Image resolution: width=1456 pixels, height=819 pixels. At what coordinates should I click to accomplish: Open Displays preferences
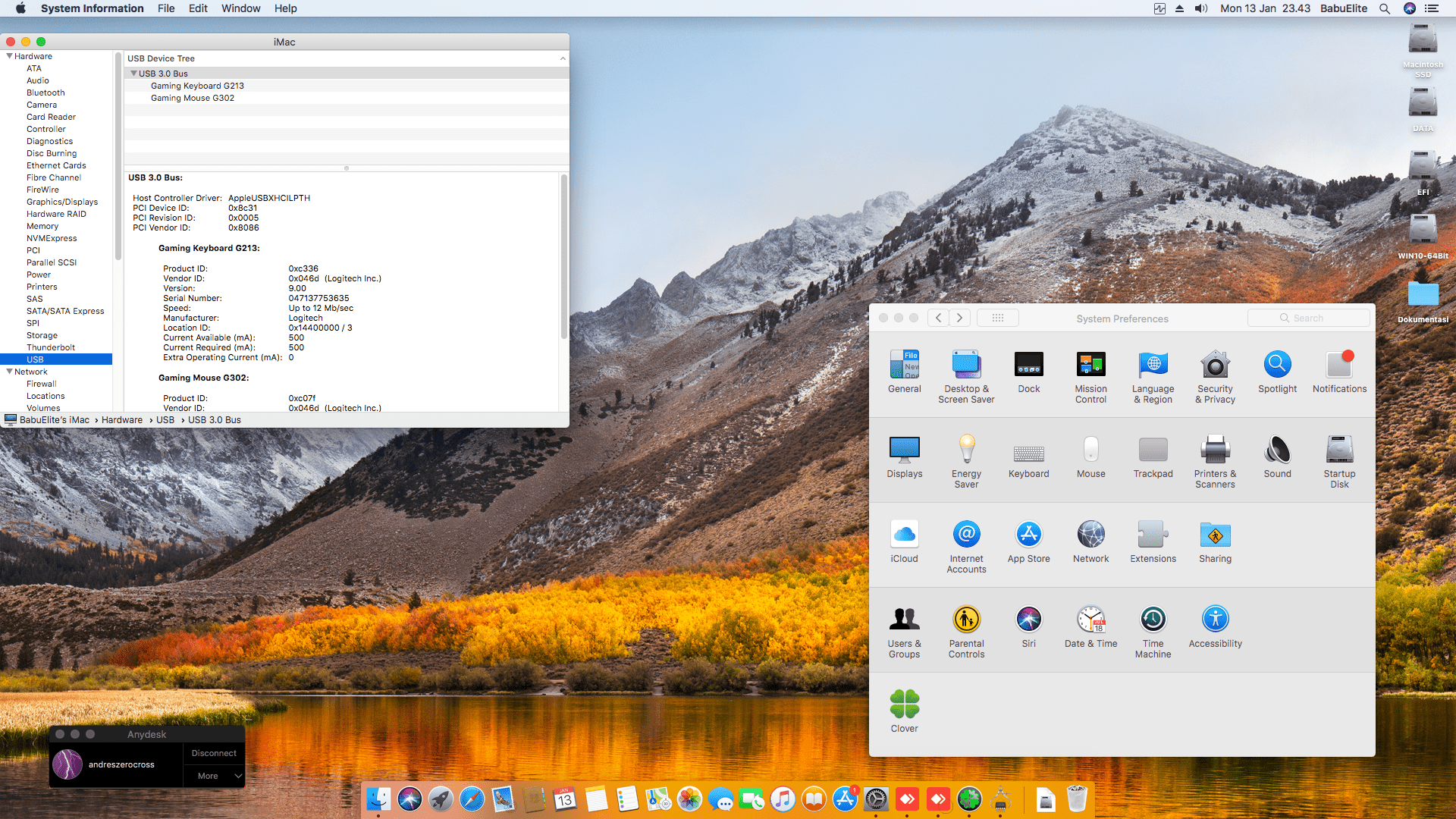tap(904, 451)
